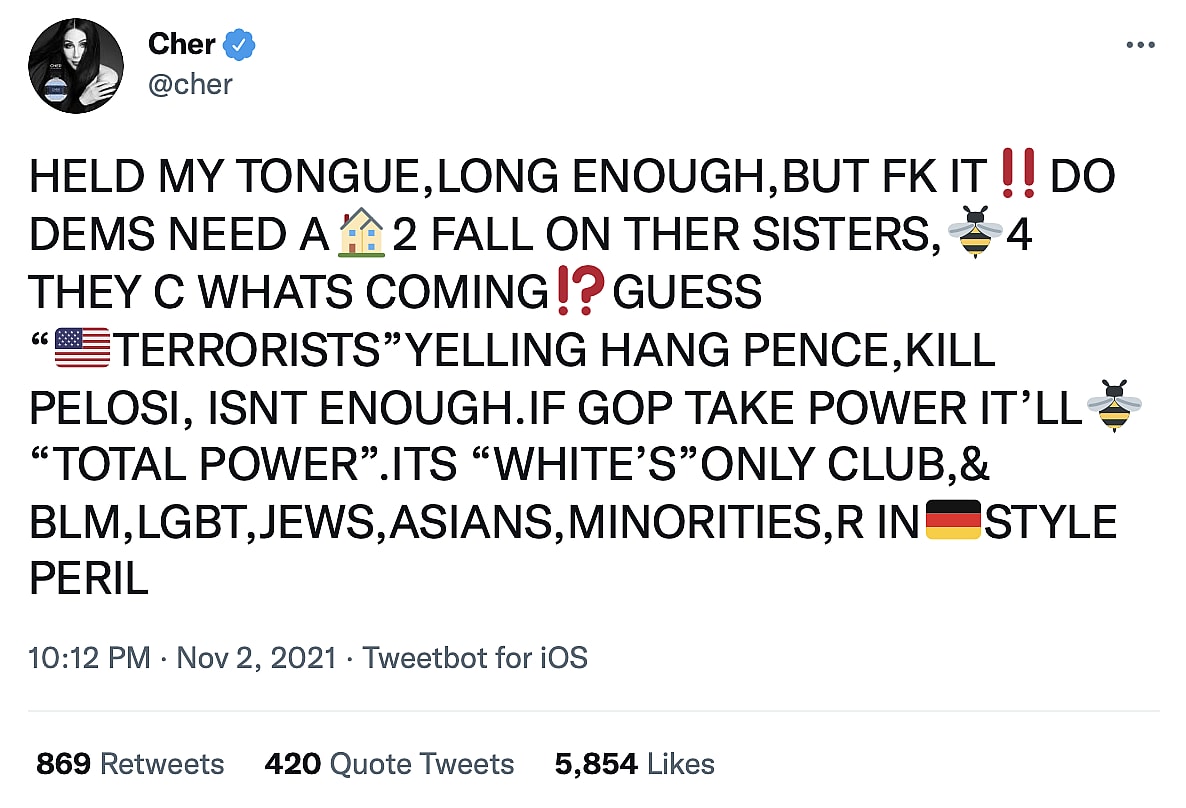Open Cher's profile picture

76,64
